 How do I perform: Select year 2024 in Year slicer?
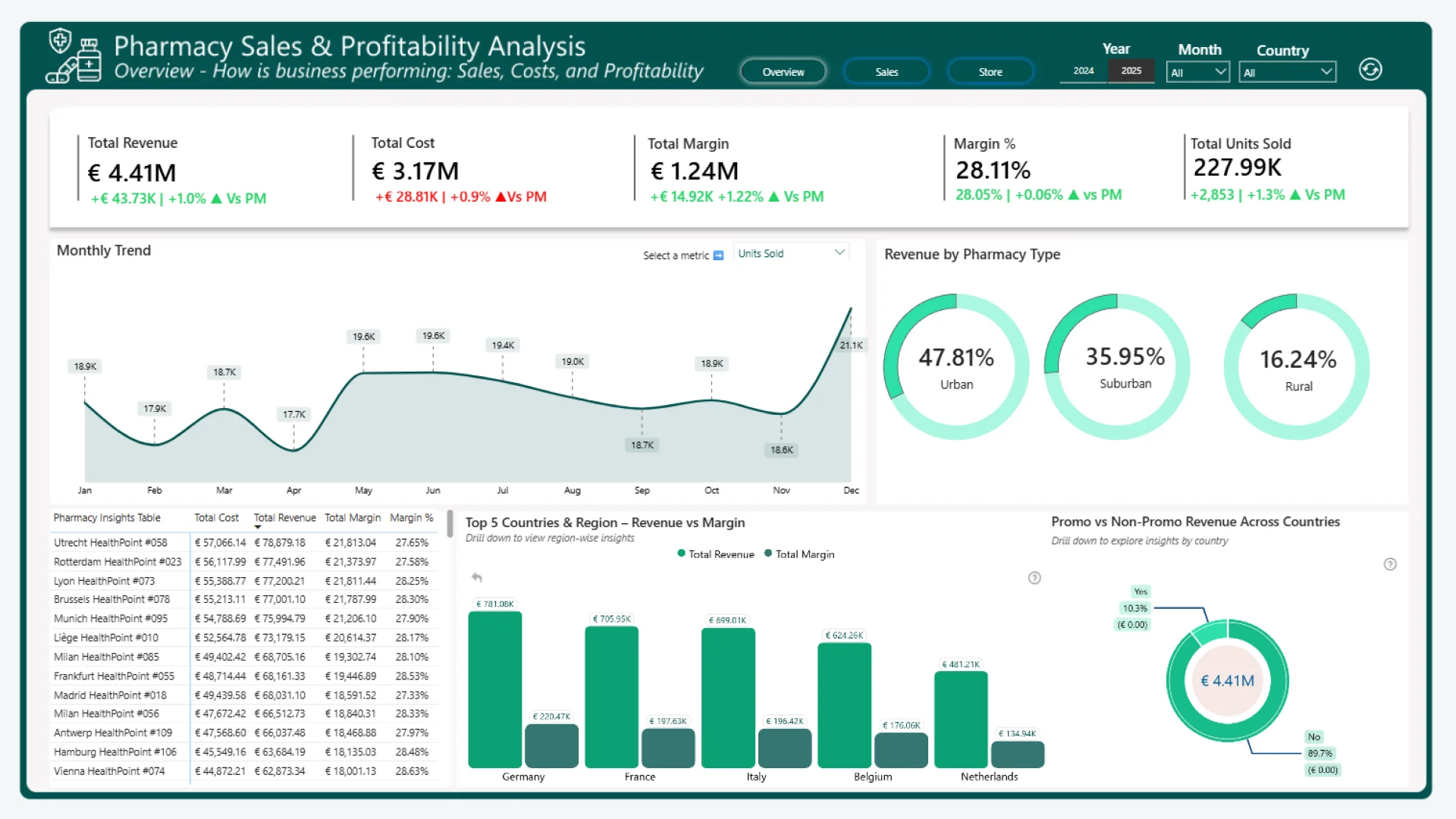(x=1083, y=71)
